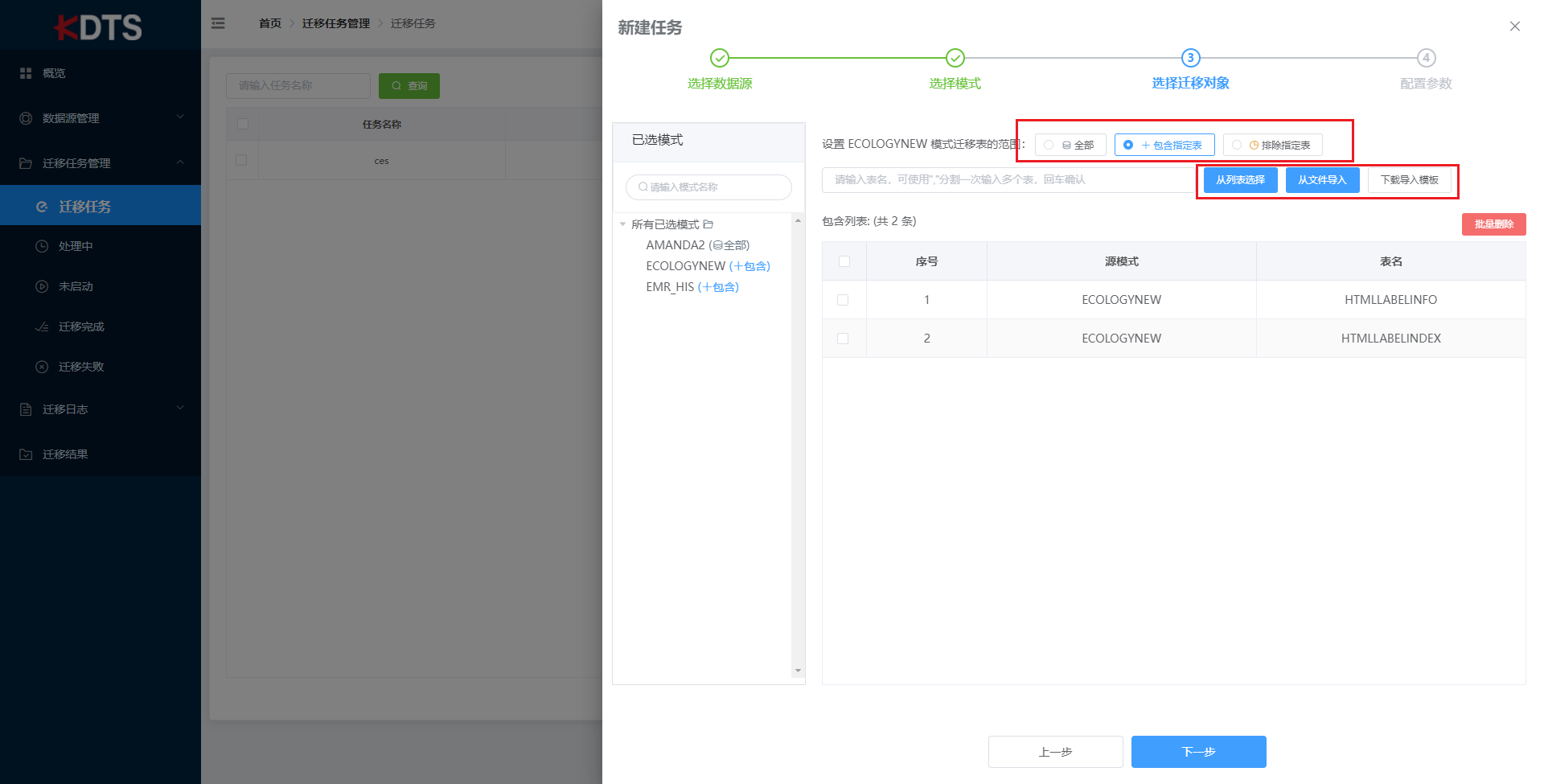Click step 4 配置参数 circle
This screenshot has width=1544, height=784.
1427,58
